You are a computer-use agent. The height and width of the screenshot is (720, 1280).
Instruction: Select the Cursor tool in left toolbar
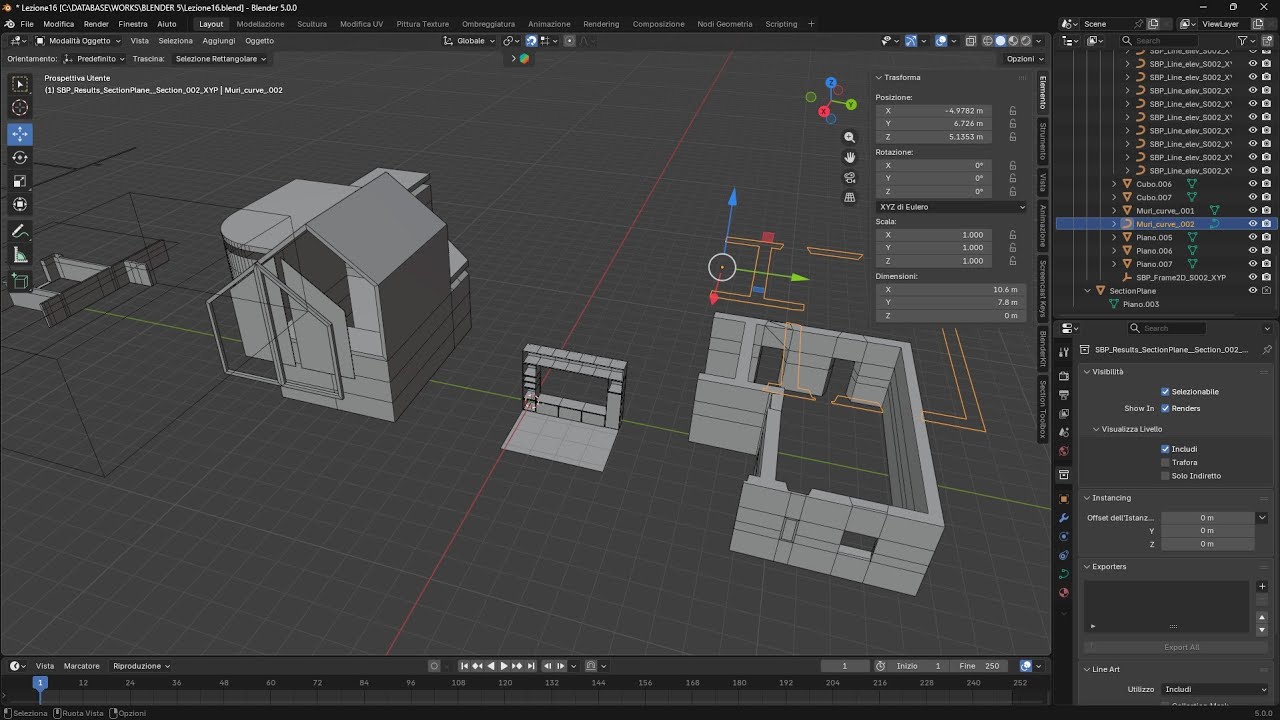click(20, 108)
